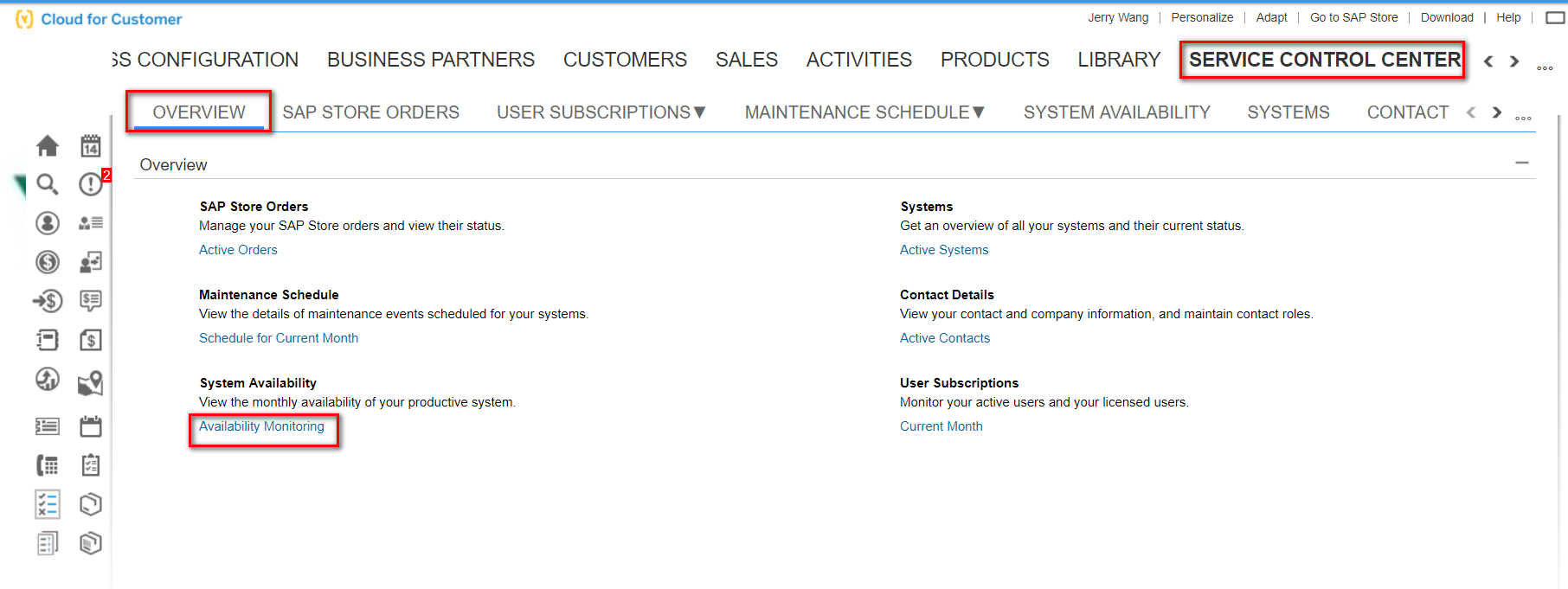Open the notebook icon in sidebar
Screen dimensions: 1568x589
point(48,340)
